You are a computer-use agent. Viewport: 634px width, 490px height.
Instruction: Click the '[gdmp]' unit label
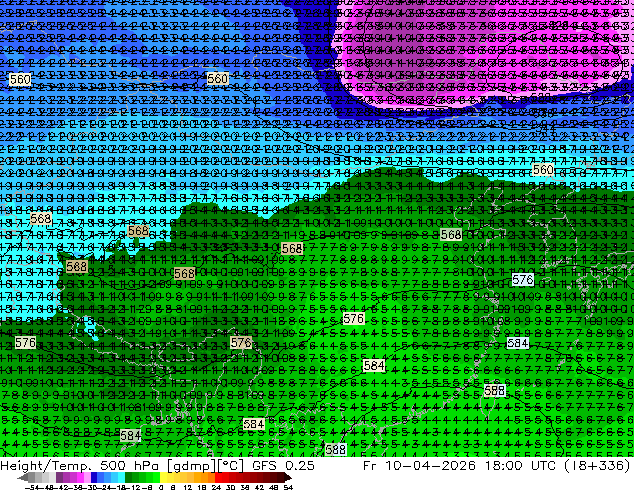[191, 465]
